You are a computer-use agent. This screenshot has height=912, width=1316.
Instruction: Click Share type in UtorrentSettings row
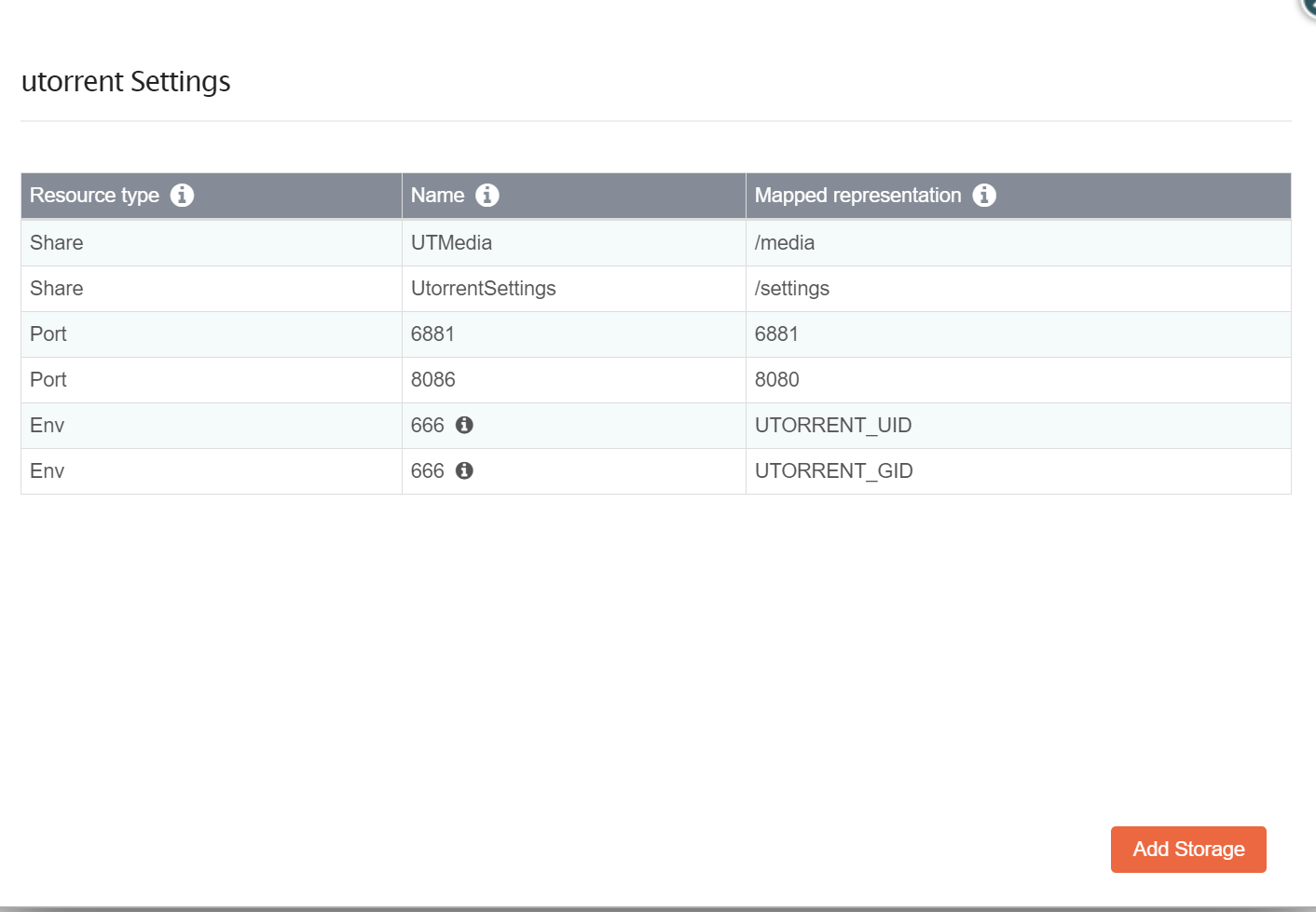click(x=57, y=289)
